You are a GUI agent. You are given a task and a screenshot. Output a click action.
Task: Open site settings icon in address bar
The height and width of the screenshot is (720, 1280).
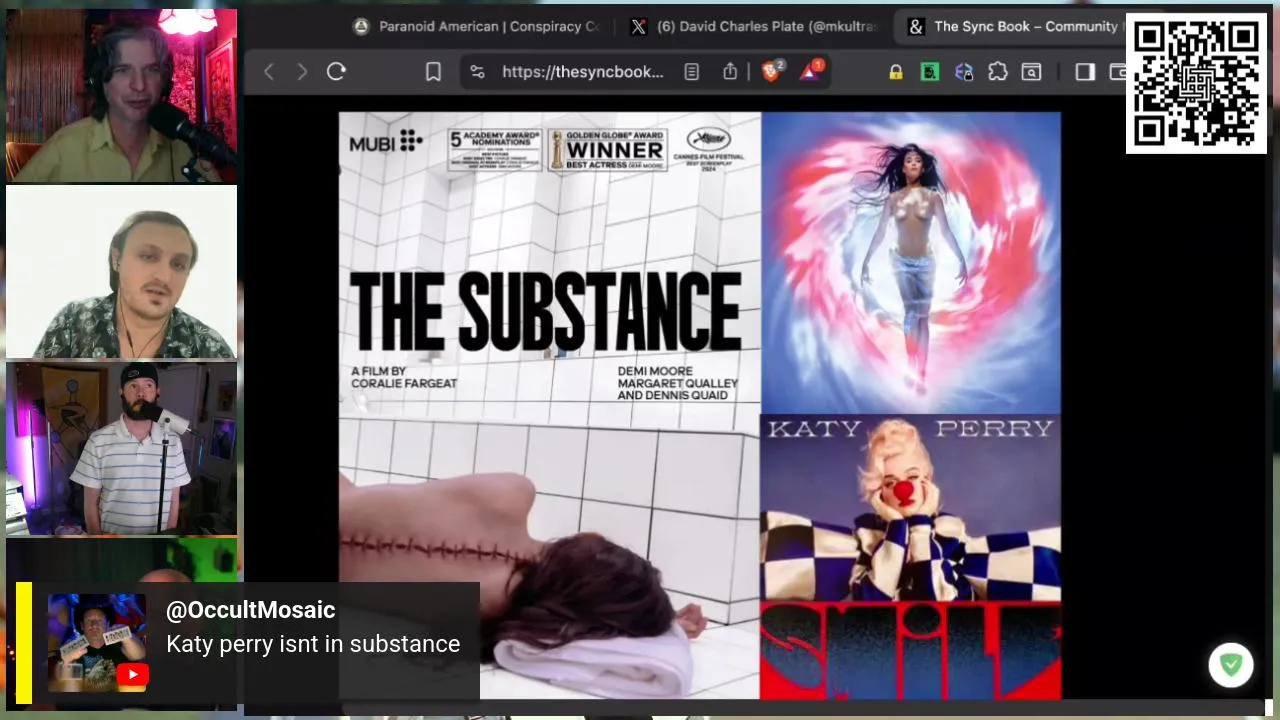coord(477,71)
